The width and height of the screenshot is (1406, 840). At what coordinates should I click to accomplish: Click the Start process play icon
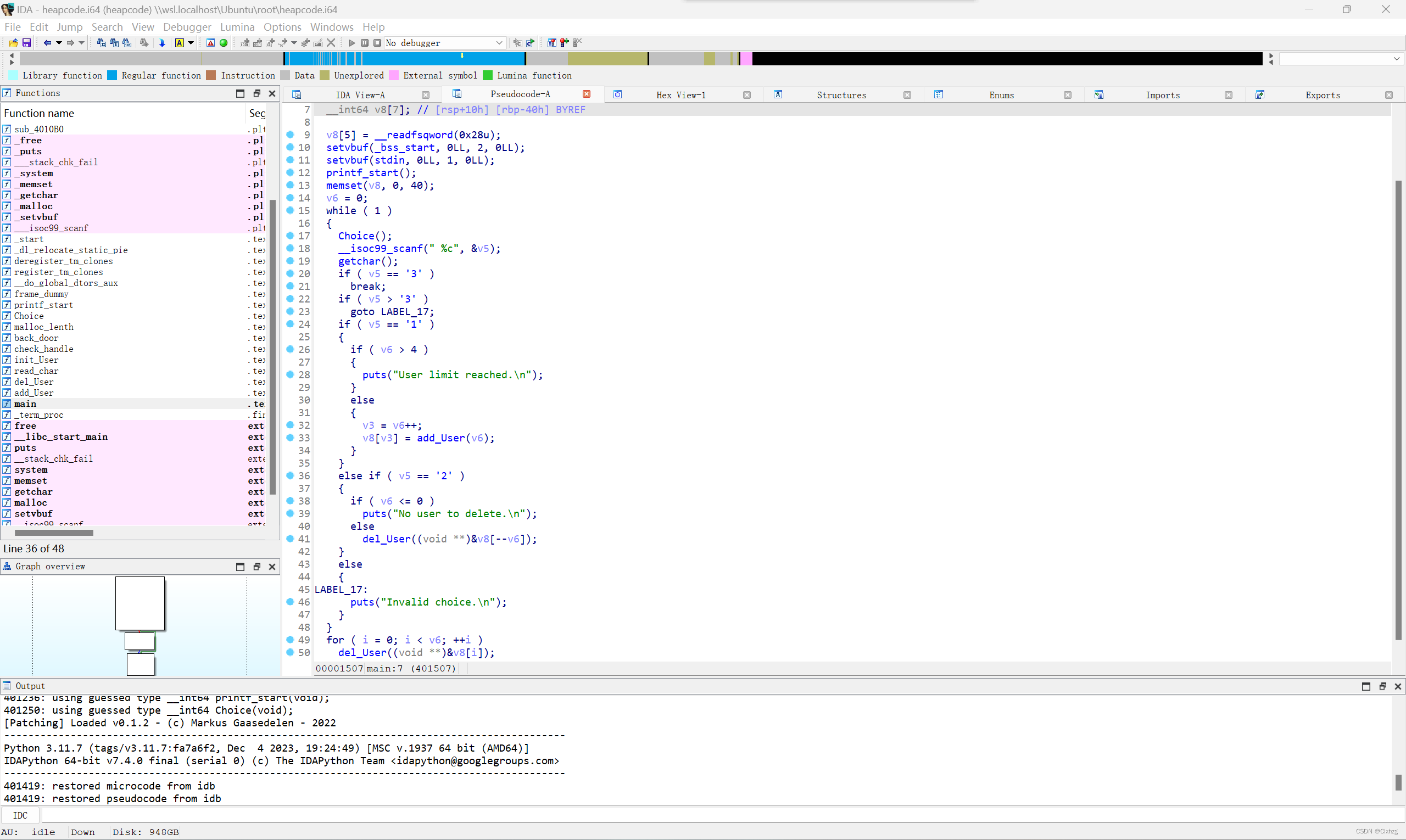click(x=351, y=43)
